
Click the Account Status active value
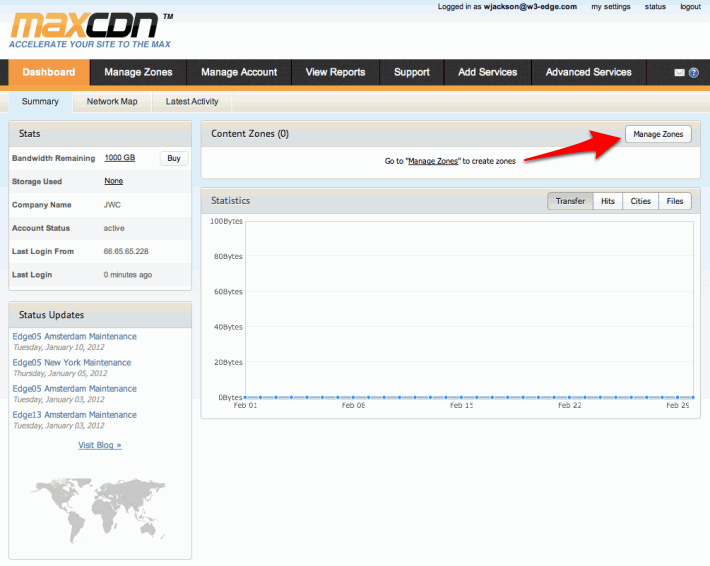click(x=114, y=228)
